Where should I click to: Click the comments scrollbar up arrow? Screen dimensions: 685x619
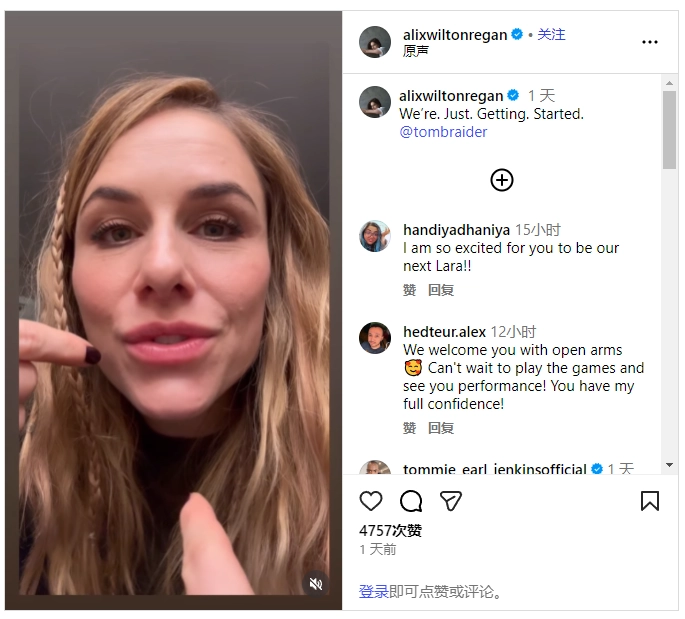(669, 83)
